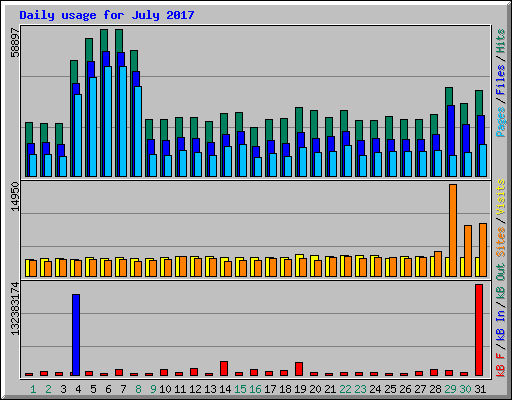Click the "Sites" legend label
The height and width of the screenshot is (400, 512).
(500, 242)
